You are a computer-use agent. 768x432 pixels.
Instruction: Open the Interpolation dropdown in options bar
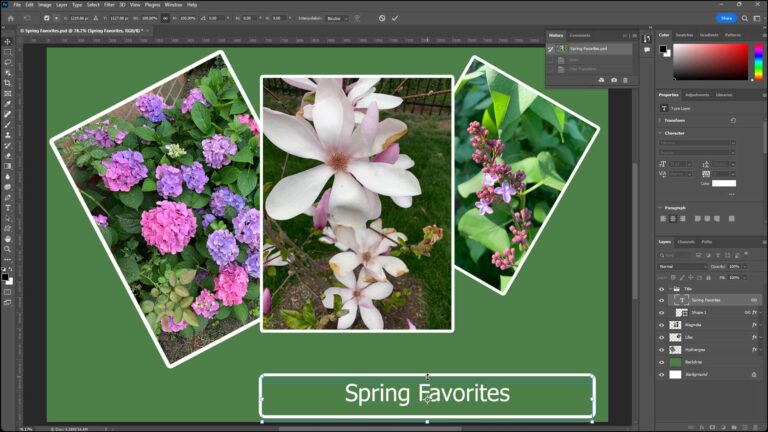click(x=337, y=19)
